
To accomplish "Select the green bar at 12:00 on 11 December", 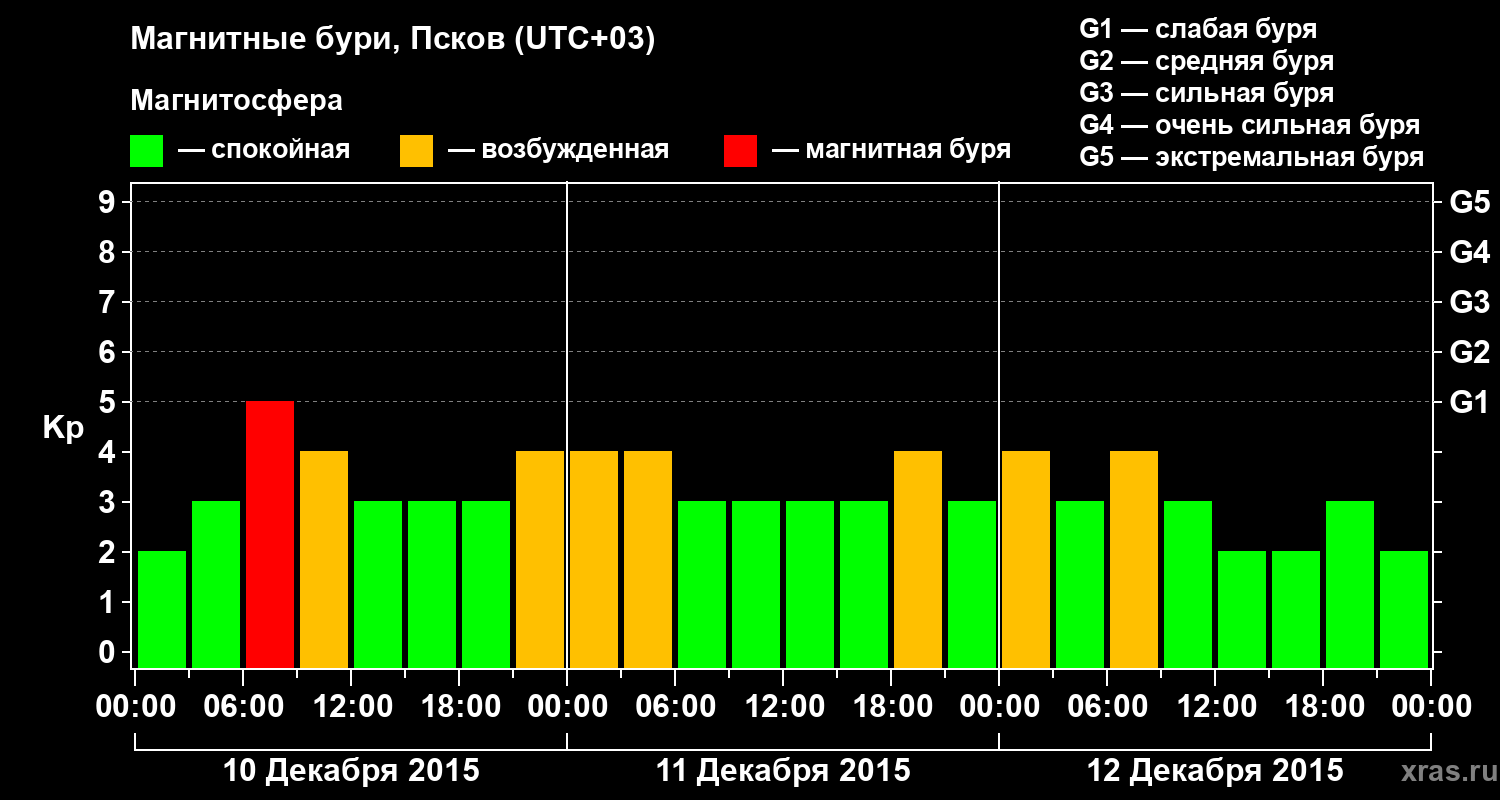I will 810,584.
